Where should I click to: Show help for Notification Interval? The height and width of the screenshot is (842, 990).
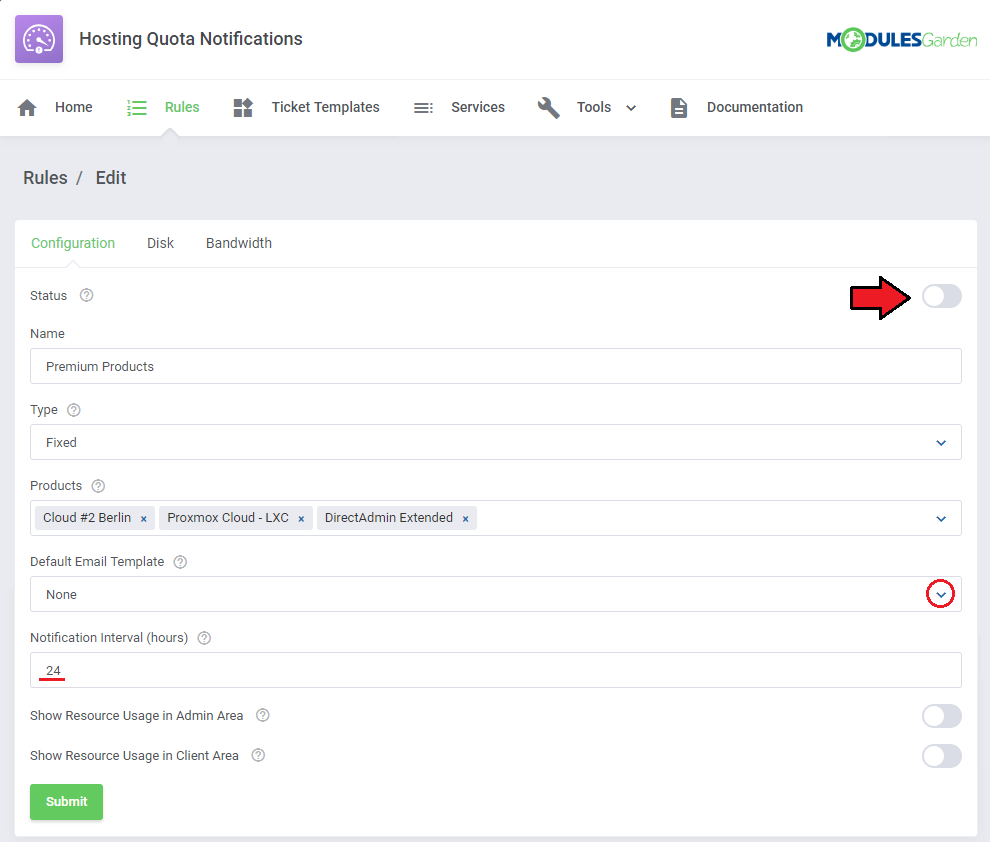pyautogui.click(x=204, y=638)
